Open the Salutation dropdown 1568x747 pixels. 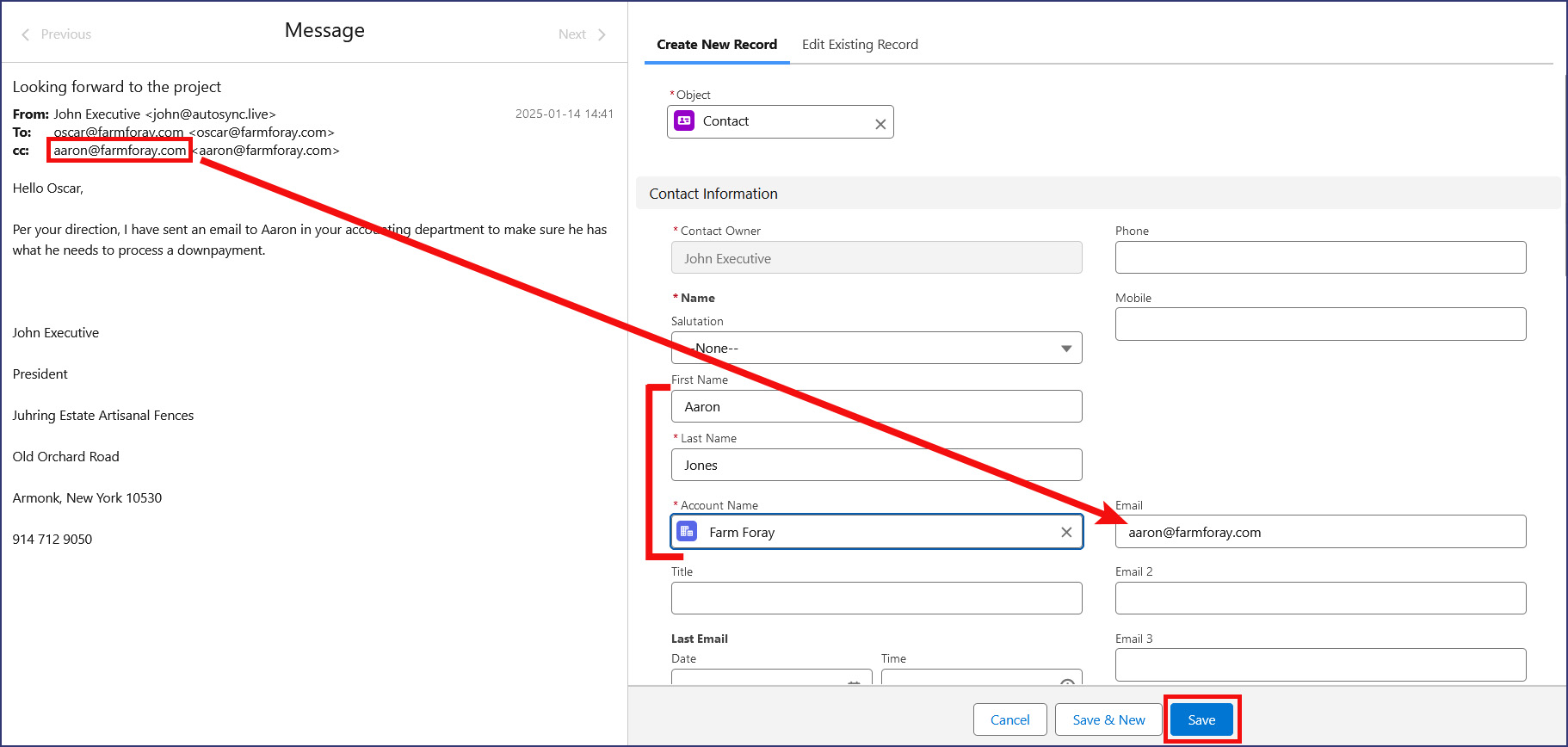click(876, 349)
